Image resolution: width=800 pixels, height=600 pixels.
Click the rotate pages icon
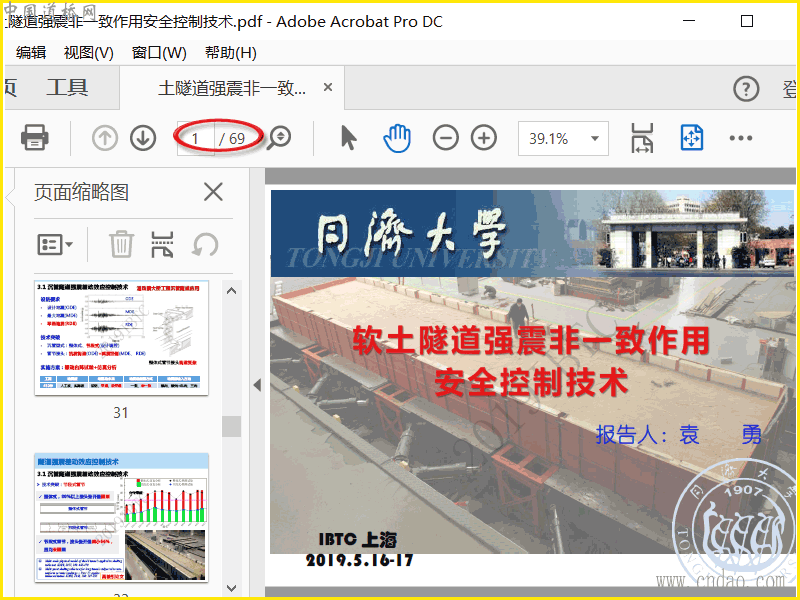click(205, 244)
